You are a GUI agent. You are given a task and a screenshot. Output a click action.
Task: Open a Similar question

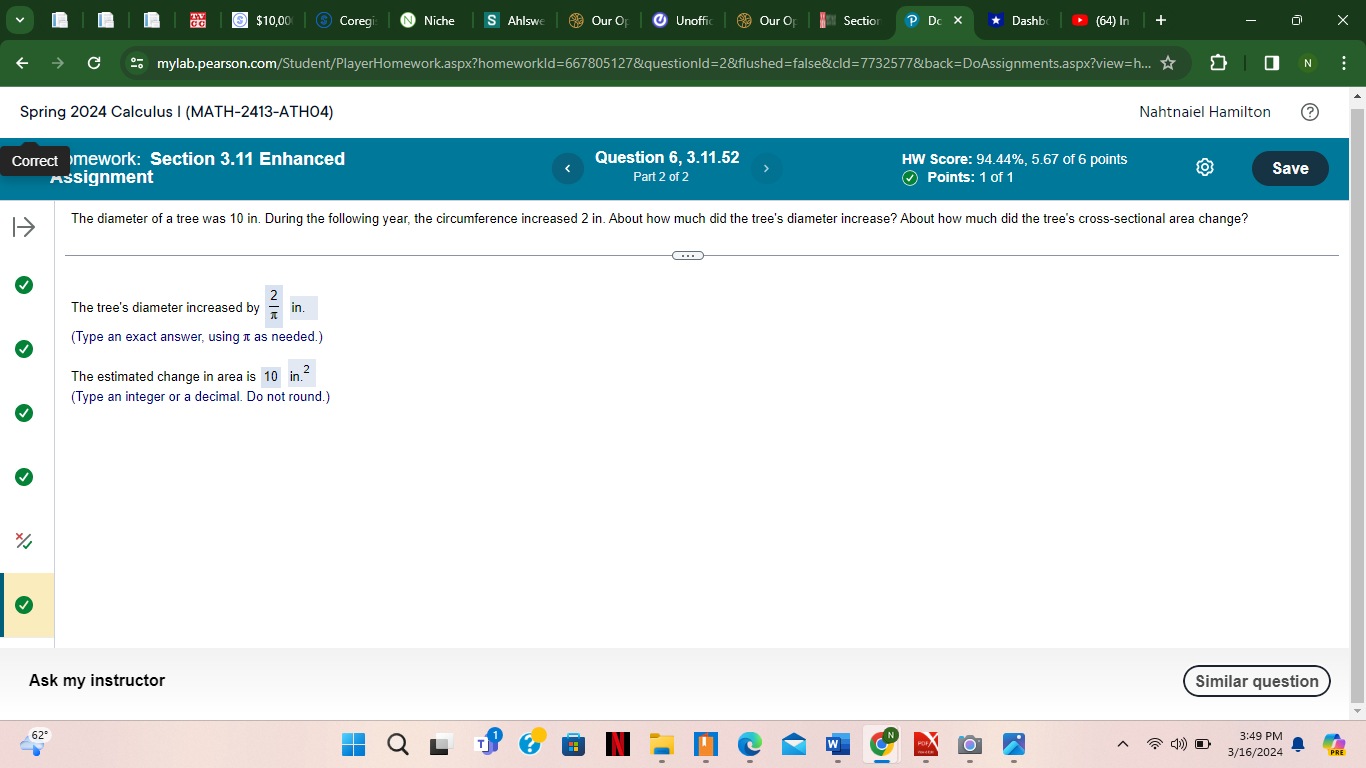point(1256,680)
